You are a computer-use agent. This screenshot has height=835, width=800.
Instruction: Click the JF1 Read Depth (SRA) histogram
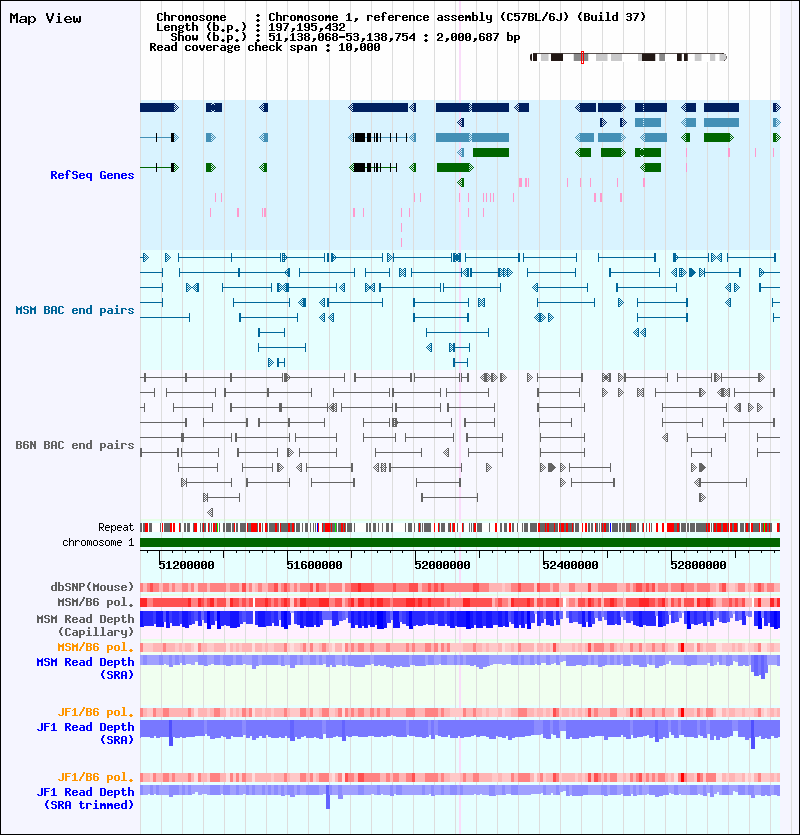460,732
